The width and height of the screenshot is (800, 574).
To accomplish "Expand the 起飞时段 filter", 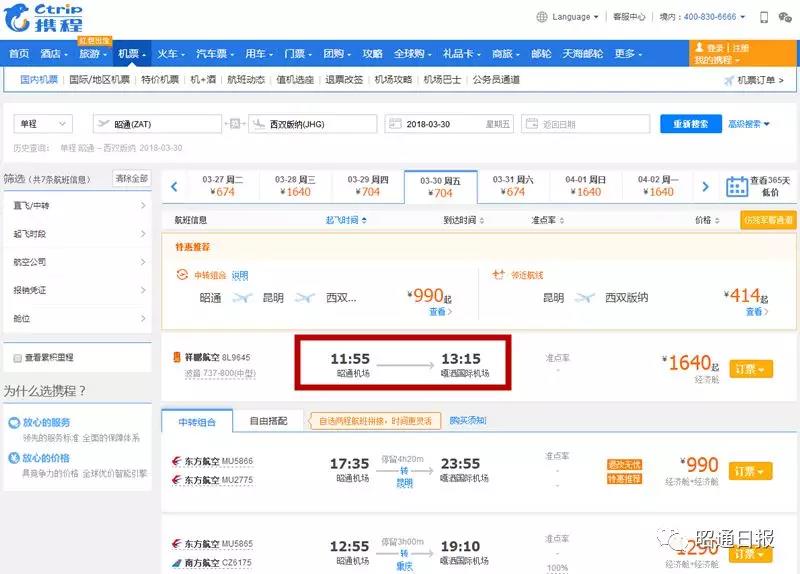I will 78,234.
